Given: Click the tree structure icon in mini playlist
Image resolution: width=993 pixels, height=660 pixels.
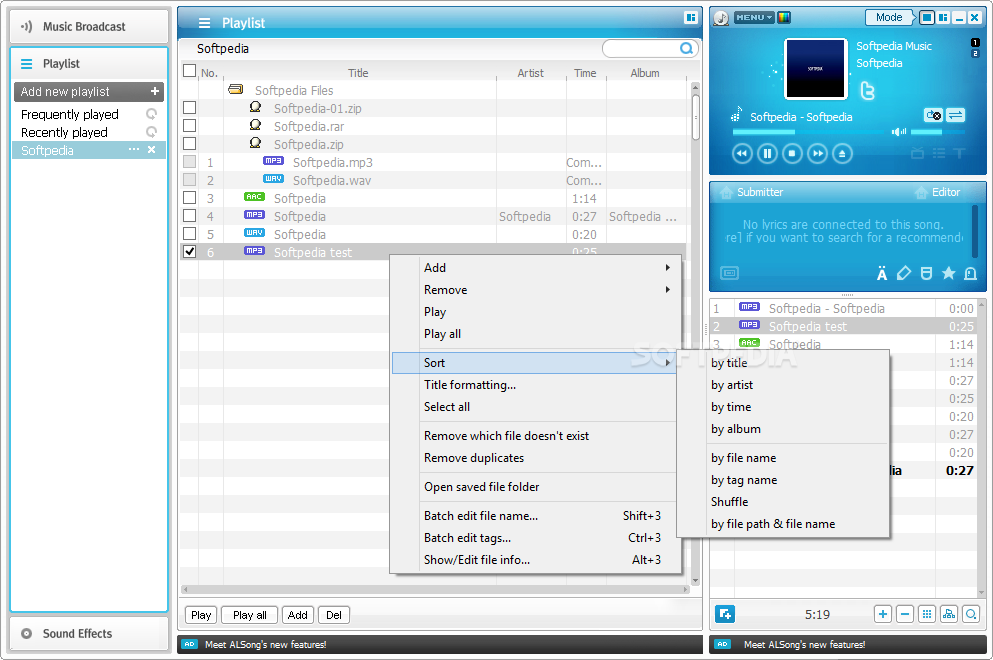Looking at the screenshot, I should tap(949, 614).
